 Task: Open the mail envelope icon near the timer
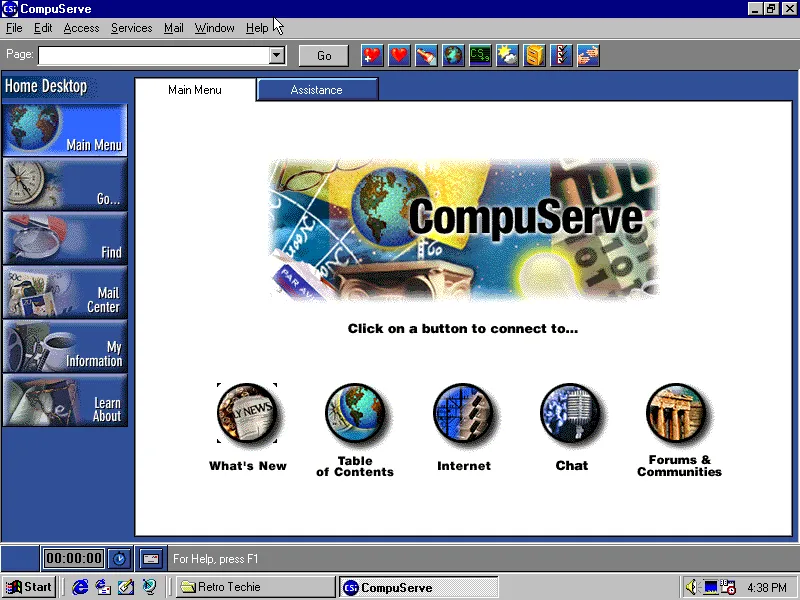point(151,558)
